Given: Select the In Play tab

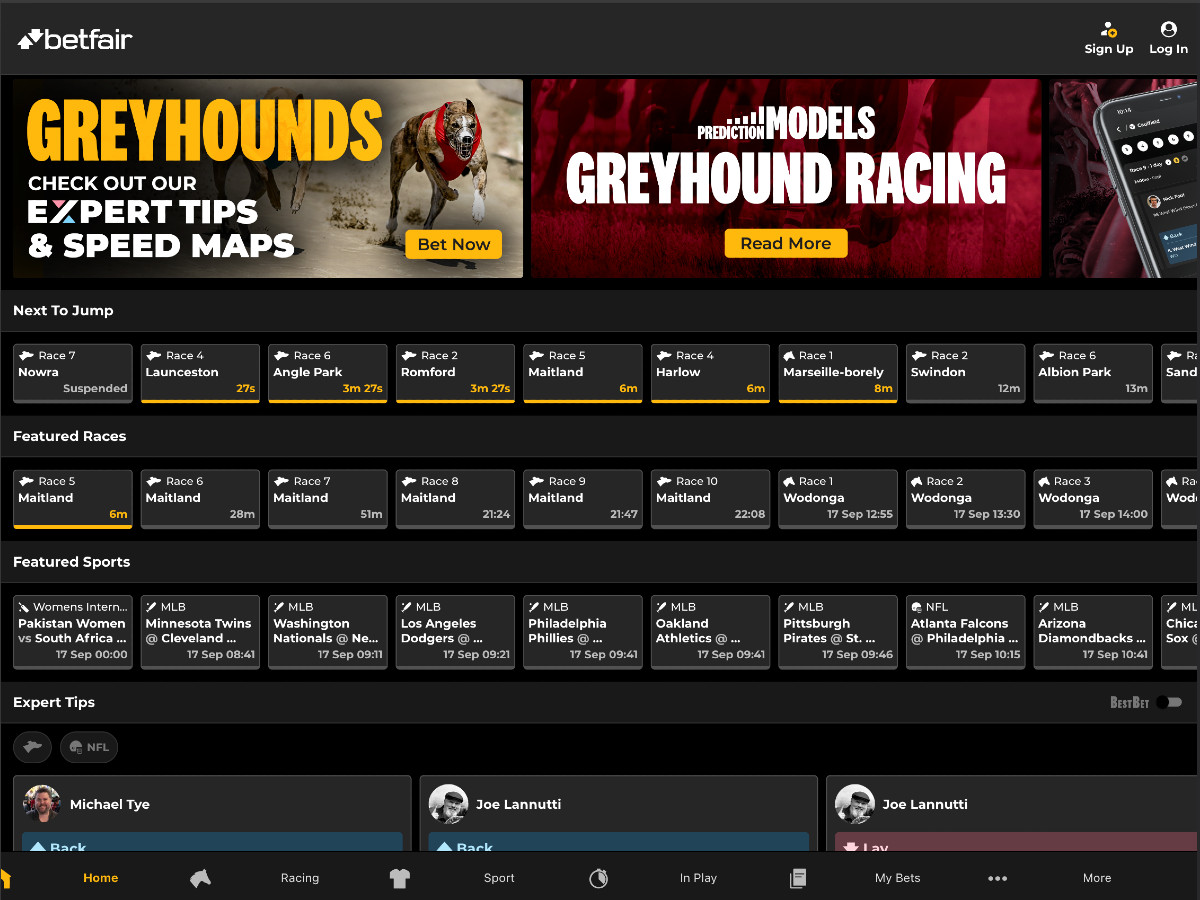Looking at the screenshot, I should [x=698, y=878].
